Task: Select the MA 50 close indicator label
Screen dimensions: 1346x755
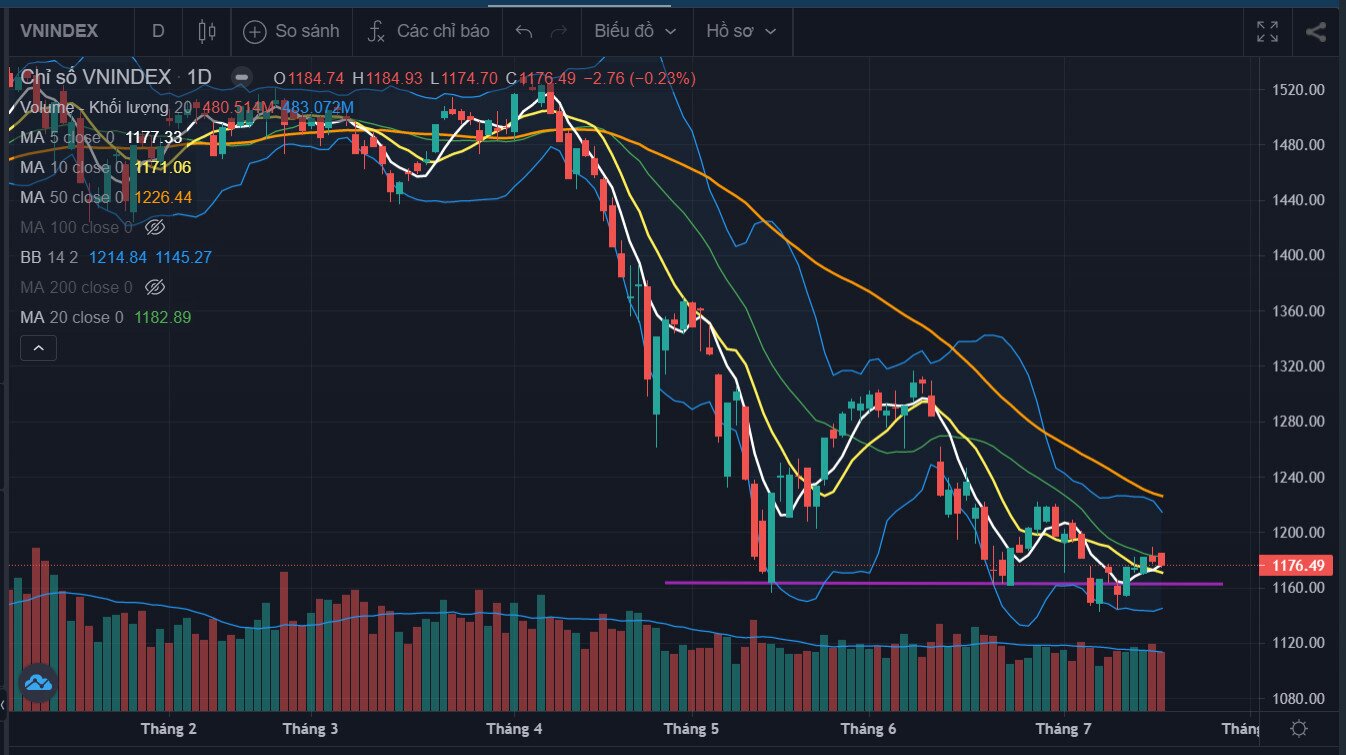Action: pos(71,197)
